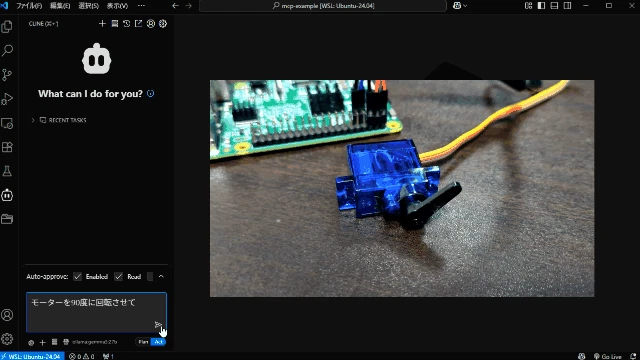Open the Extensions view
The width and height of the screenshot is (640, 360).
(x=7, y=147)
